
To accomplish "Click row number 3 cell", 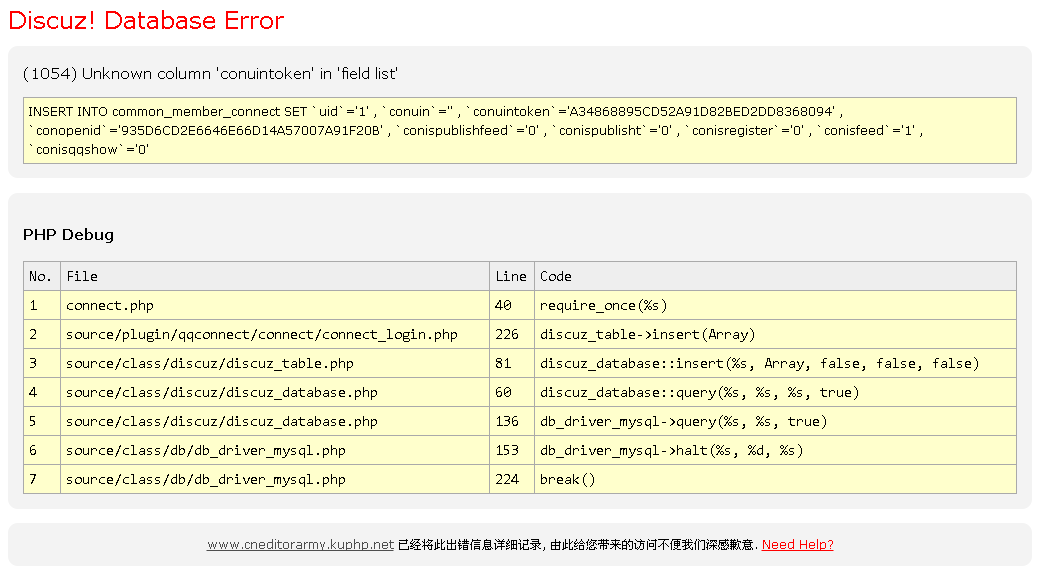I will (x=42, y=363).
